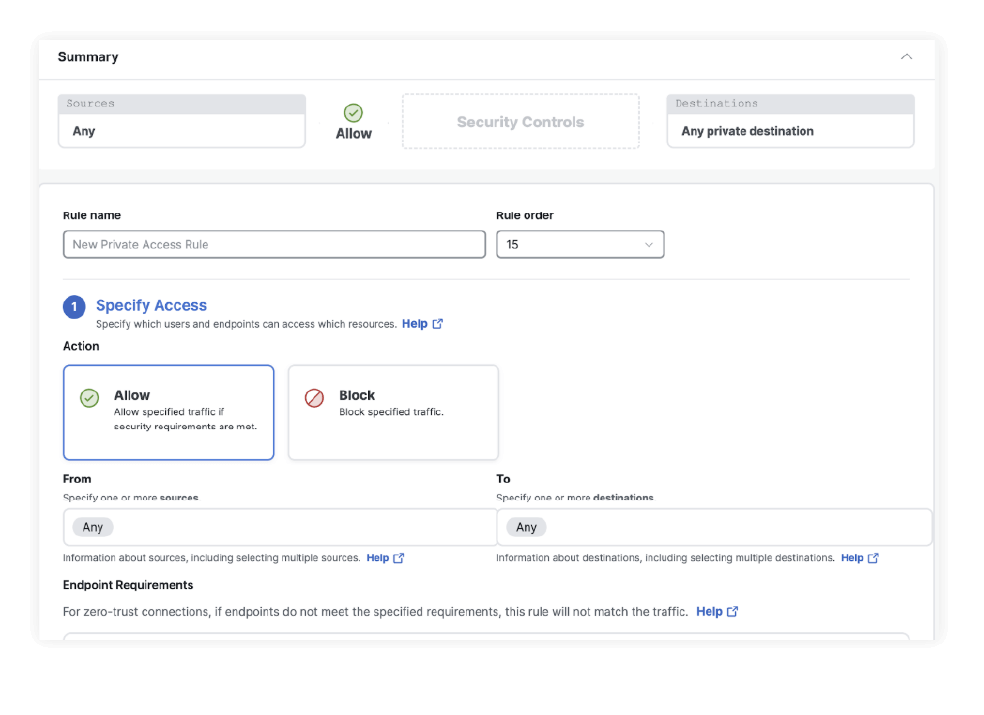This screenshot has height=715, width=984.
Task: Click external link icon next to destinations Help
Action: (x=873, y=558)
